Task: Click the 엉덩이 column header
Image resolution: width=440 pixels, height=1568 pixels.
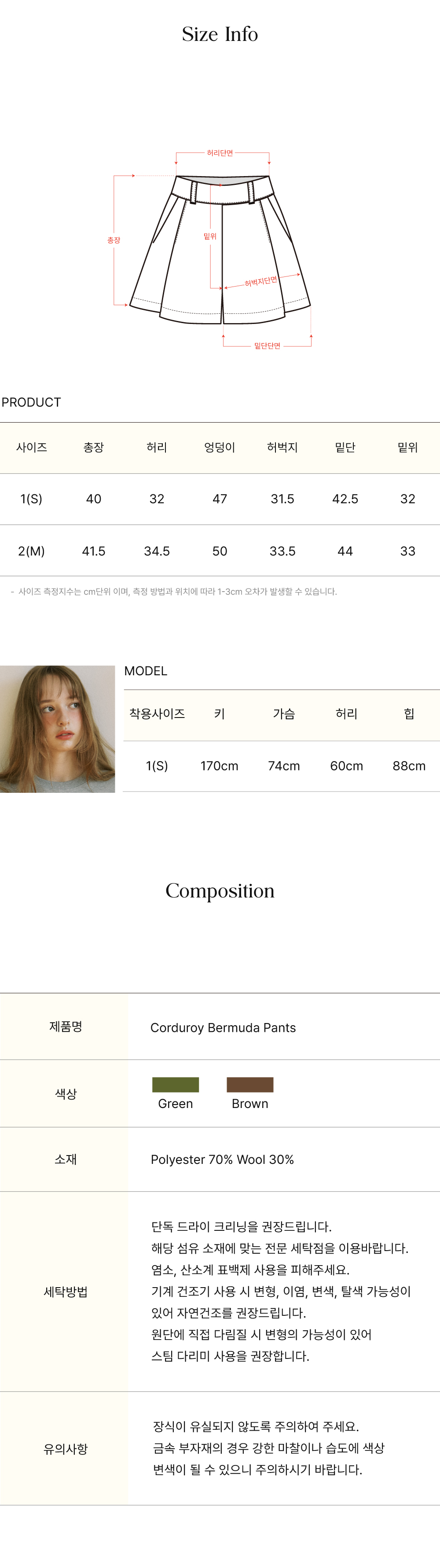Action: (x=219, y=447)
